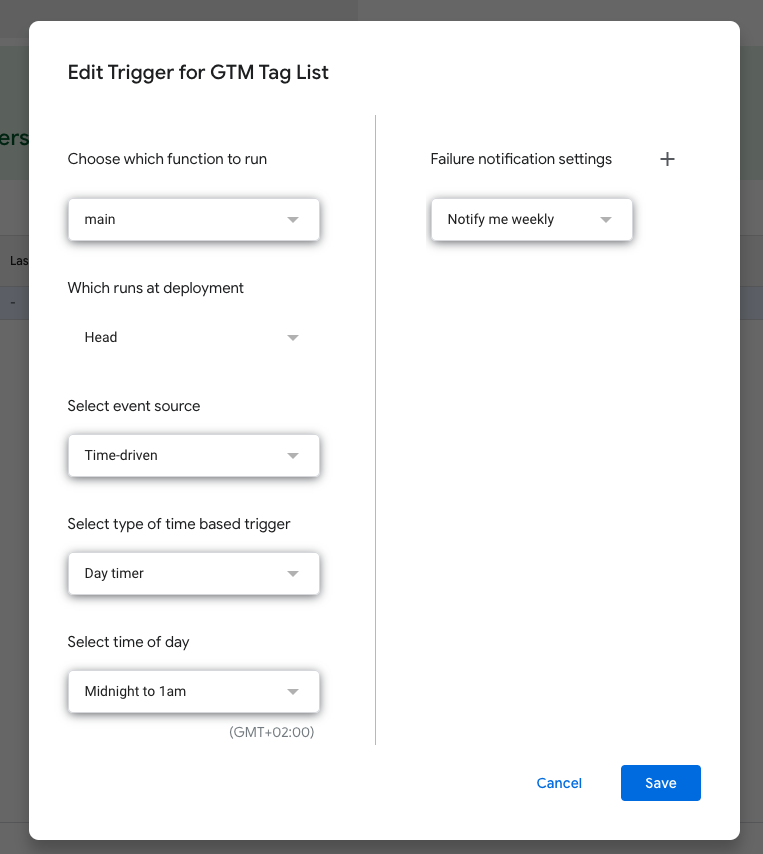Click the Edit Trigger for GTM Tag List title
This screenshot has width=763, height=854.
198,72
